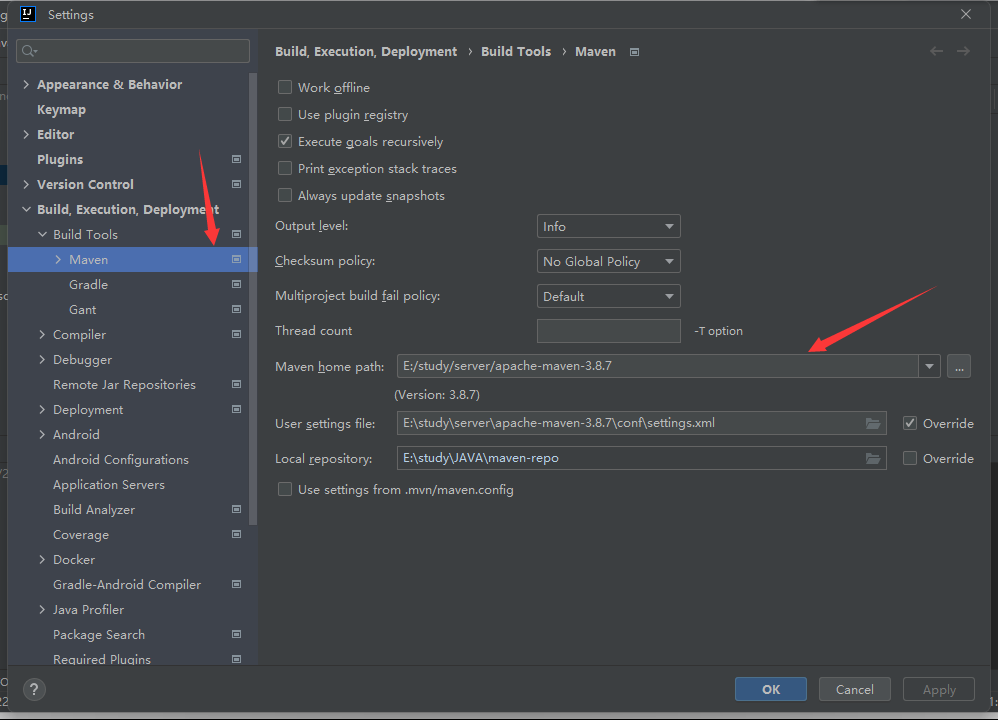Click project-level icon beside Remote Jar Repositories
The width and height of the screenshot is (998, 720).
point(236,385)
